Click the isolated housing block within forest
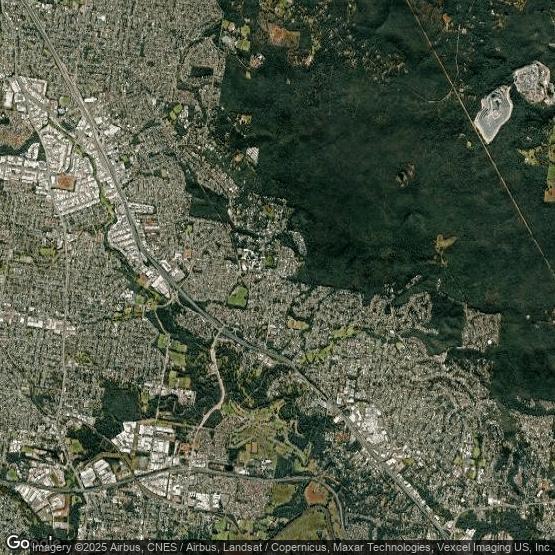Screen dimensions: 555x555 click(481, 330)
